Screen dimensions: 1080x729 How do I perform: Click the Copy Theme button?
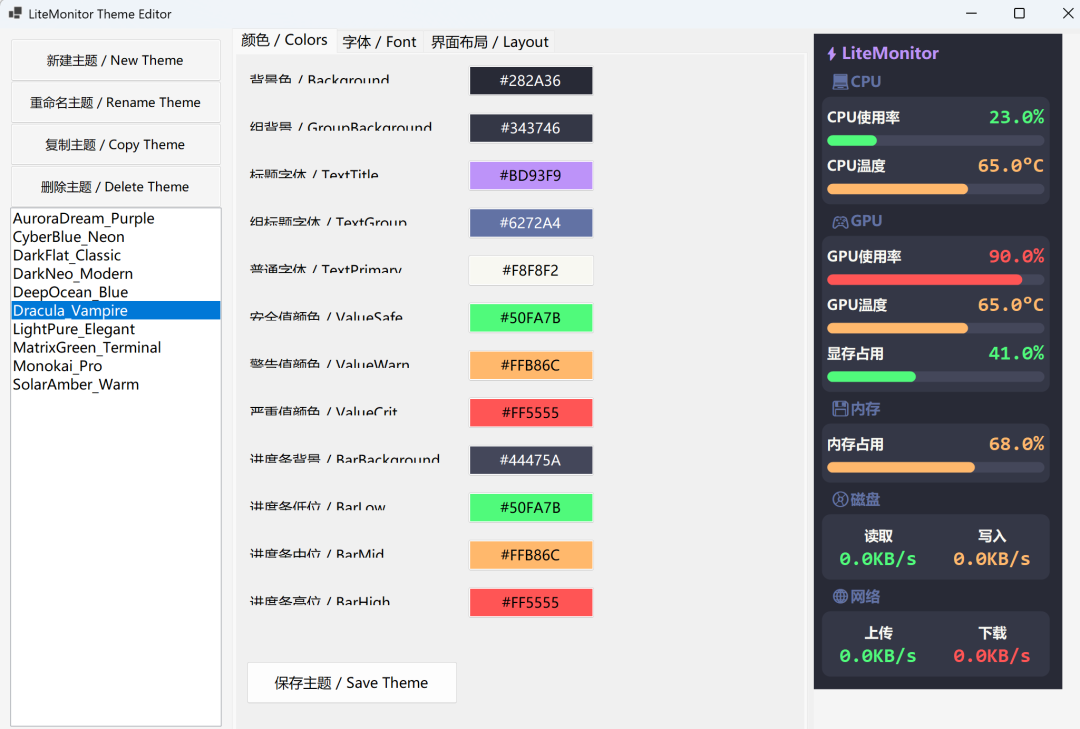click(115, 145)
